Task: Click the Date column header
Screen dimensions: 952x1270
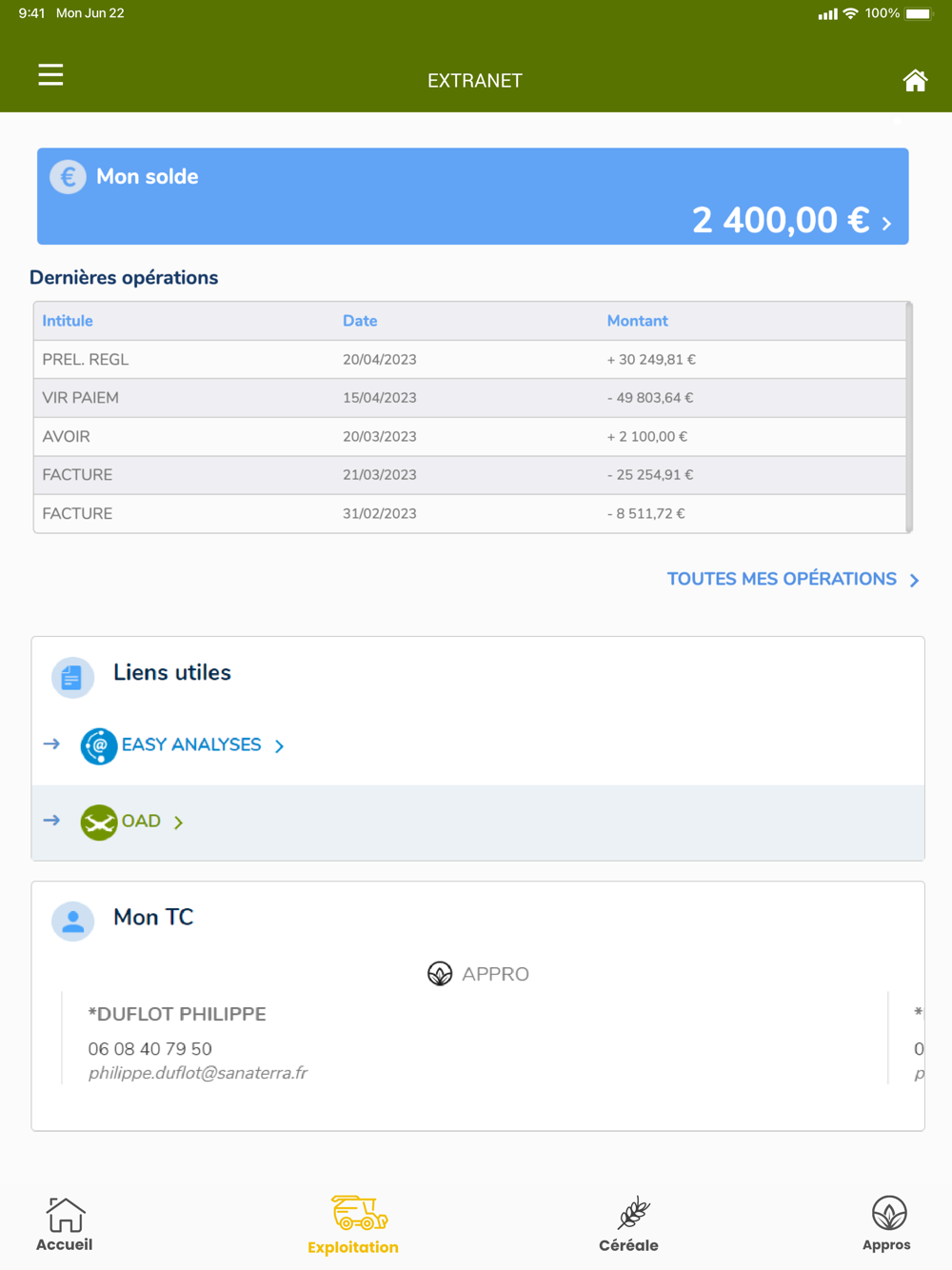Action: 360,321
